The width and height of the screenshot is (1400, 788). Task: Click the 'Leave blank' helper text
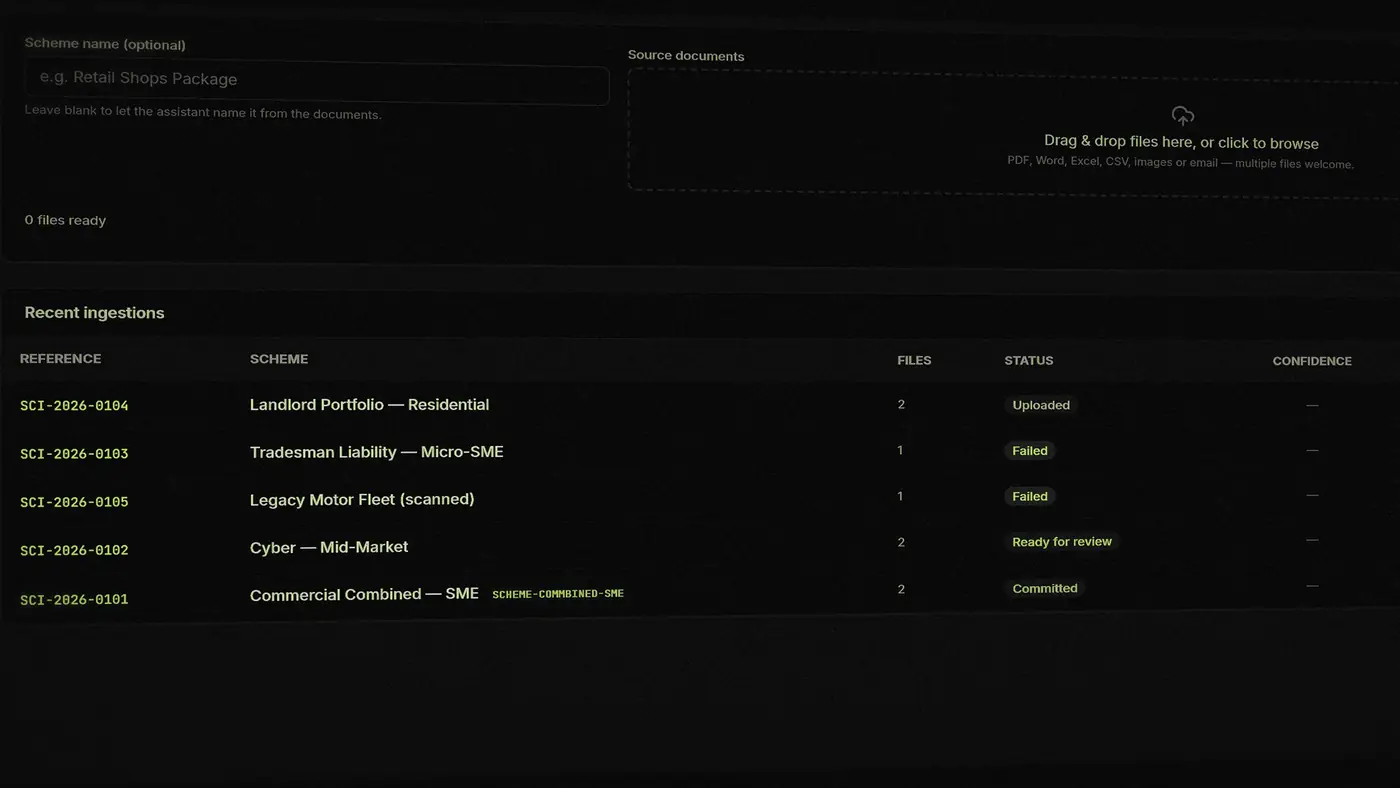(203, 112)
